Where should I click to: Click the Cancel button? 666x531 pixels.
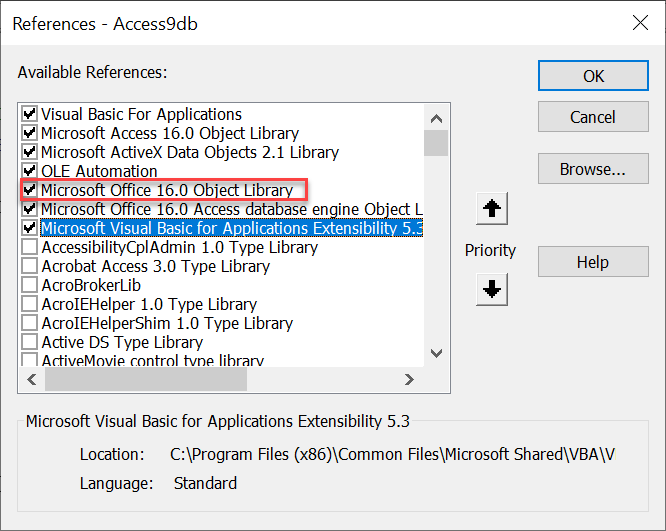(593, 117)
